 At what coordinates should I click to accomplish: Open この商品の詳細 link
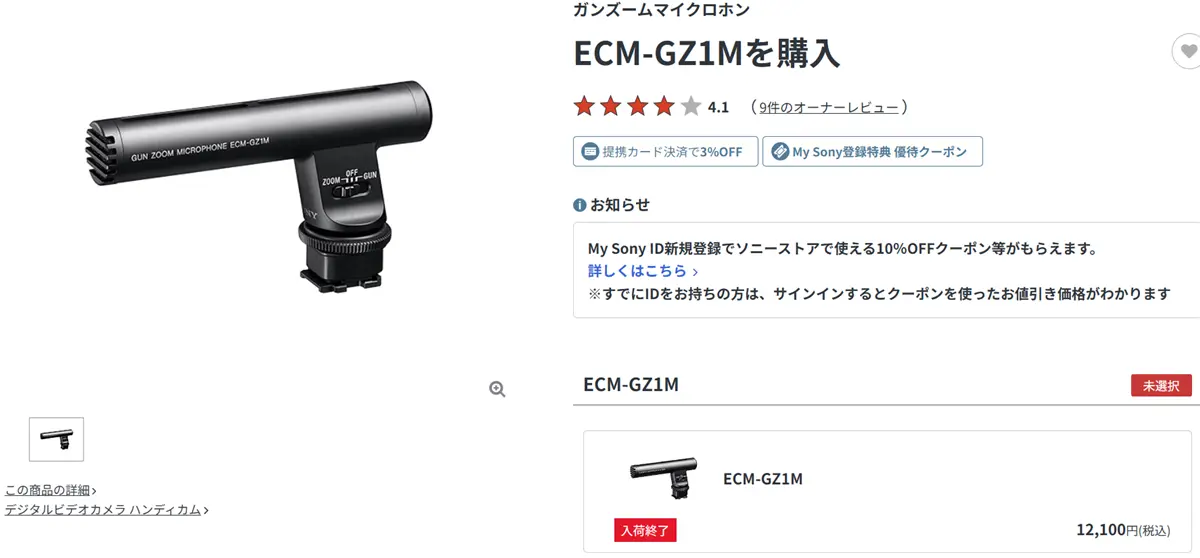pos(48,490)
